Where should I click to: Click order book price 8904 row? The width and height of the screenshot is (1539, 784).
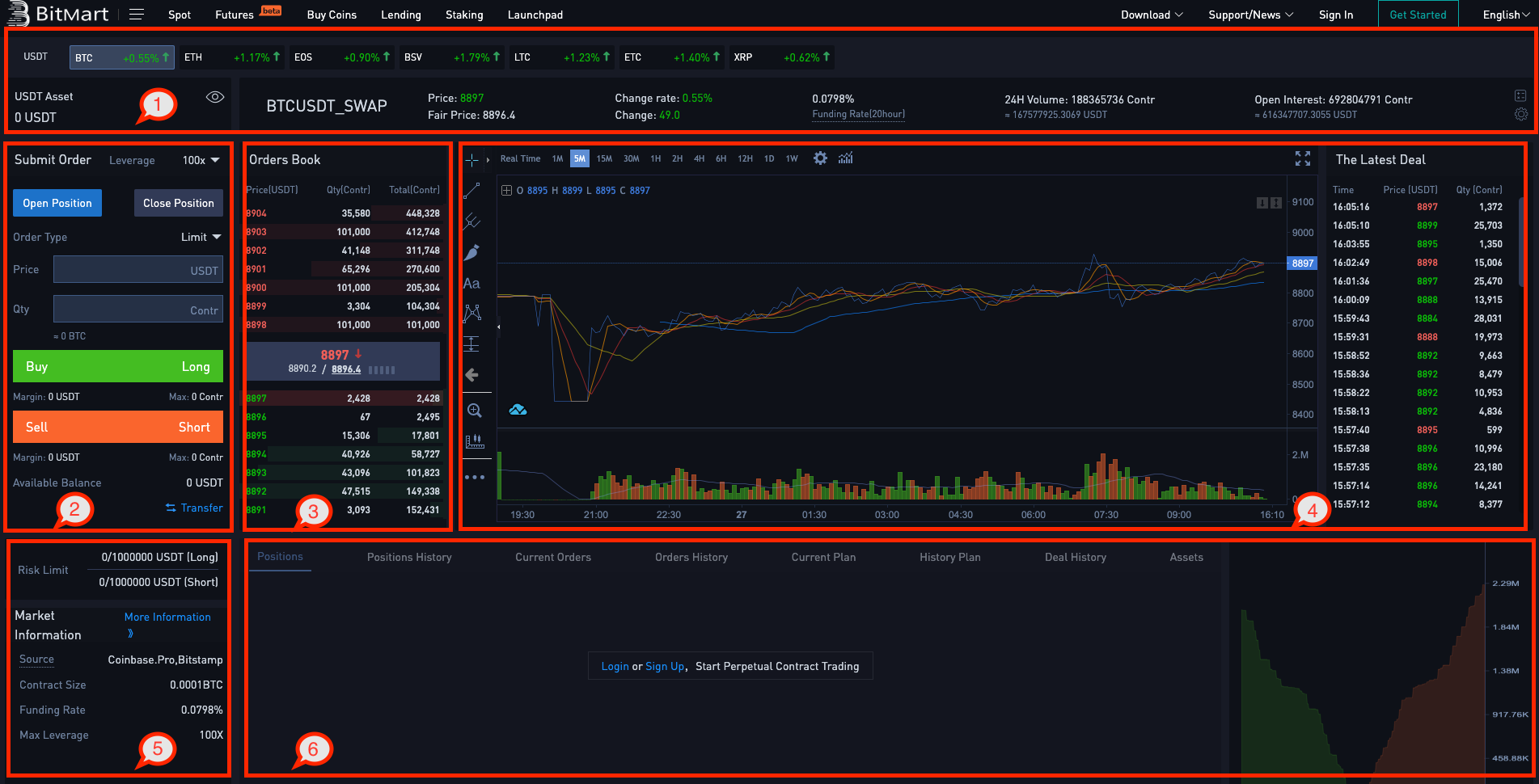coord(344,213)
